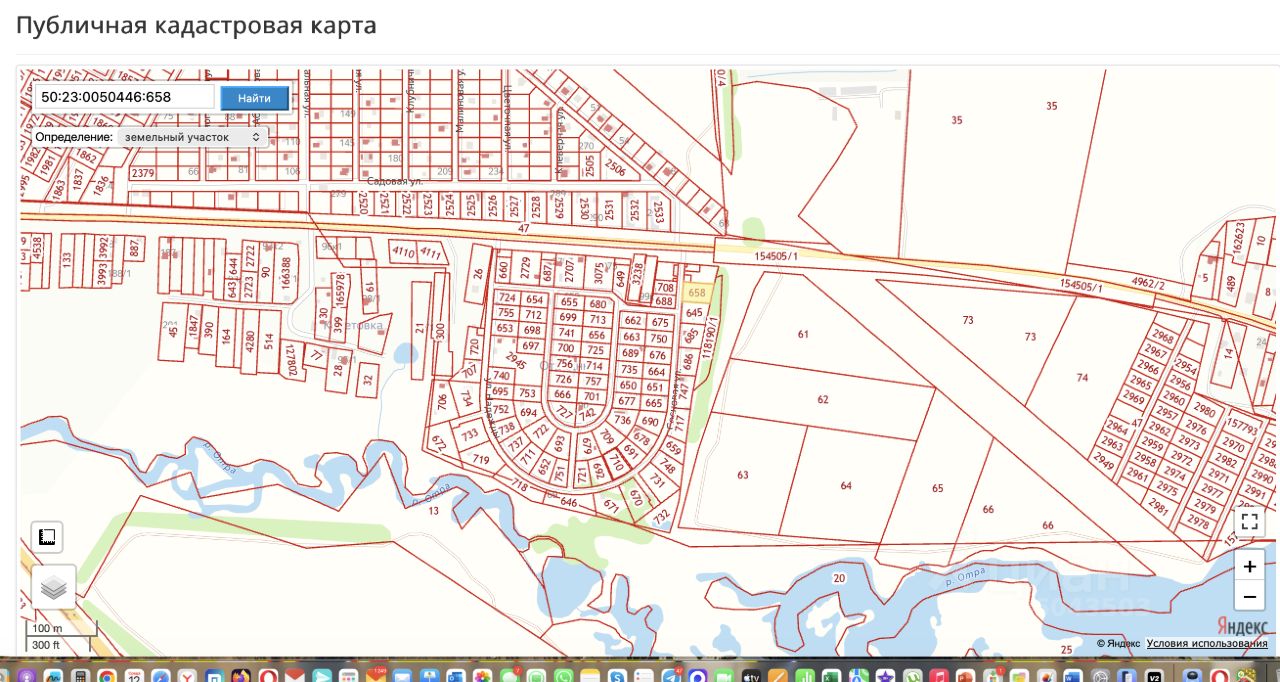Click the Садовая ул. street label
Screen dimensions: 1280x682
click(395, 182)
